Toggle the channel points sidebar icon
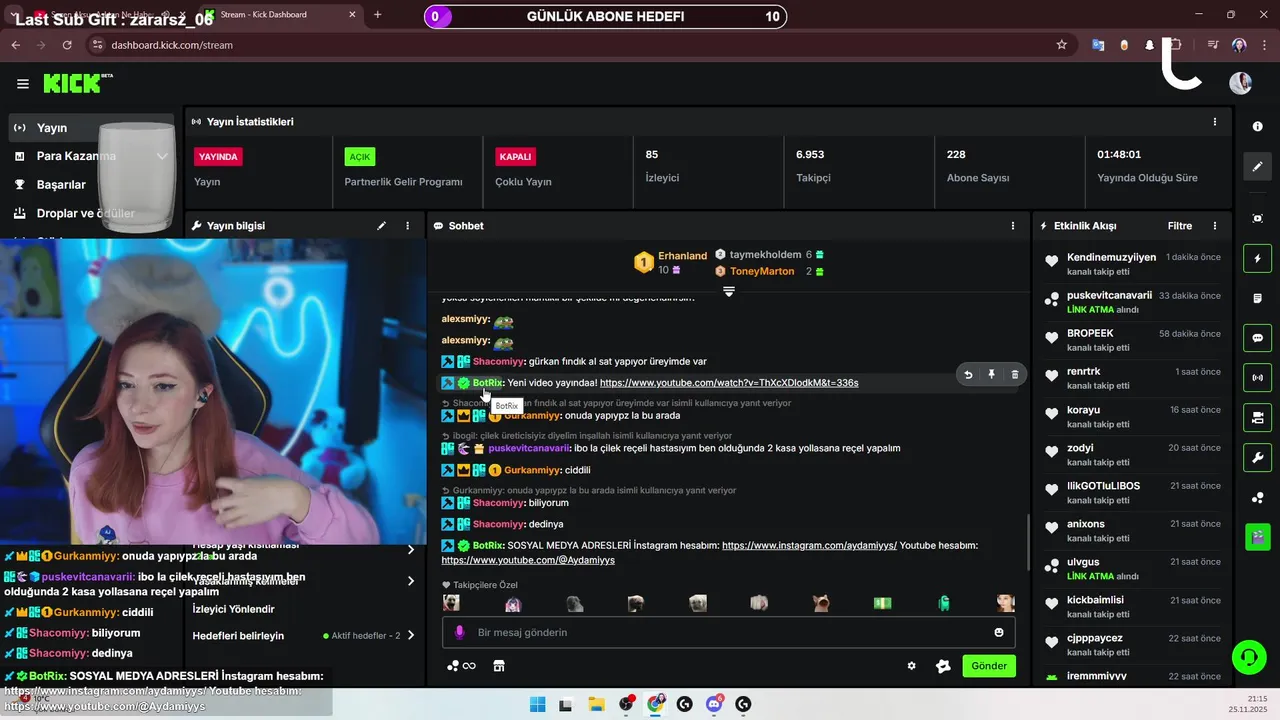Viewport: 1280px width, 720px height. [1257, 498]
